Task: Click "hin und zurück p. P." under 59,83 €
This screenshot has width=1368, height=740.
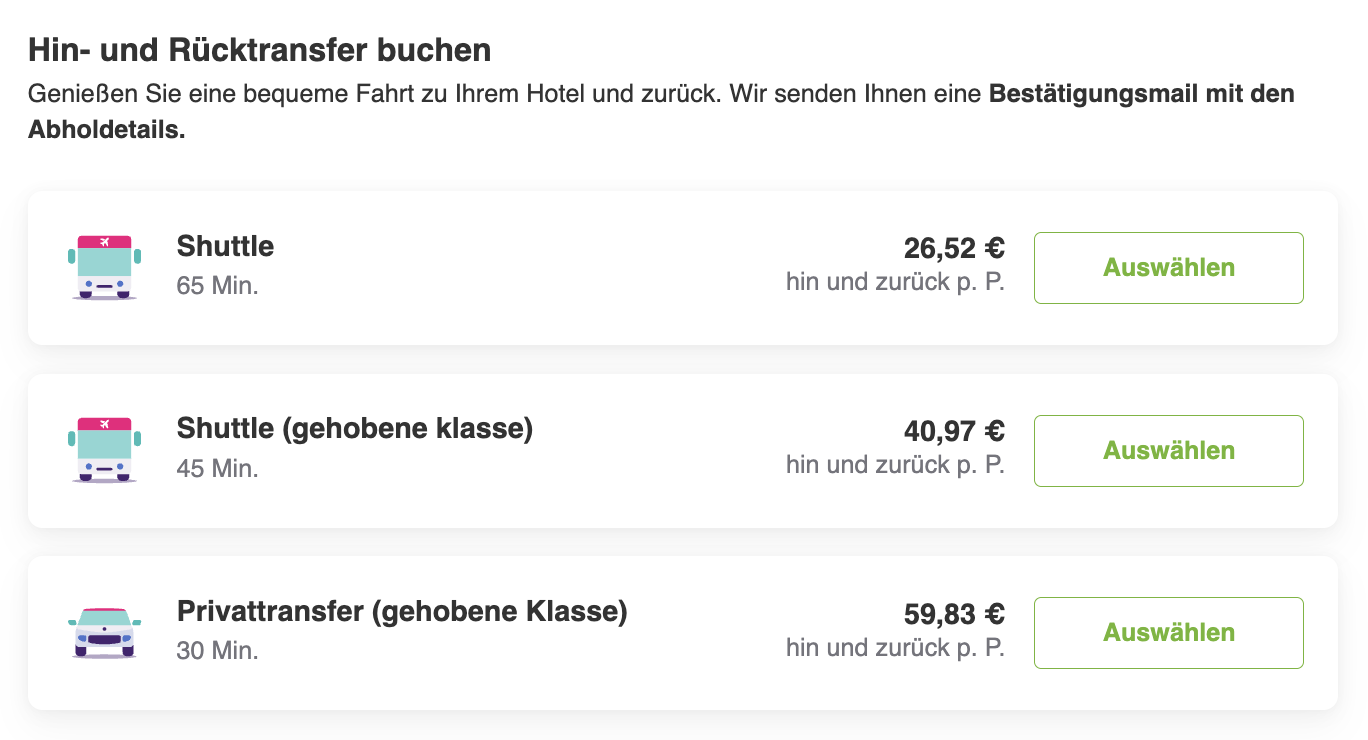Action: coord(895,647)
